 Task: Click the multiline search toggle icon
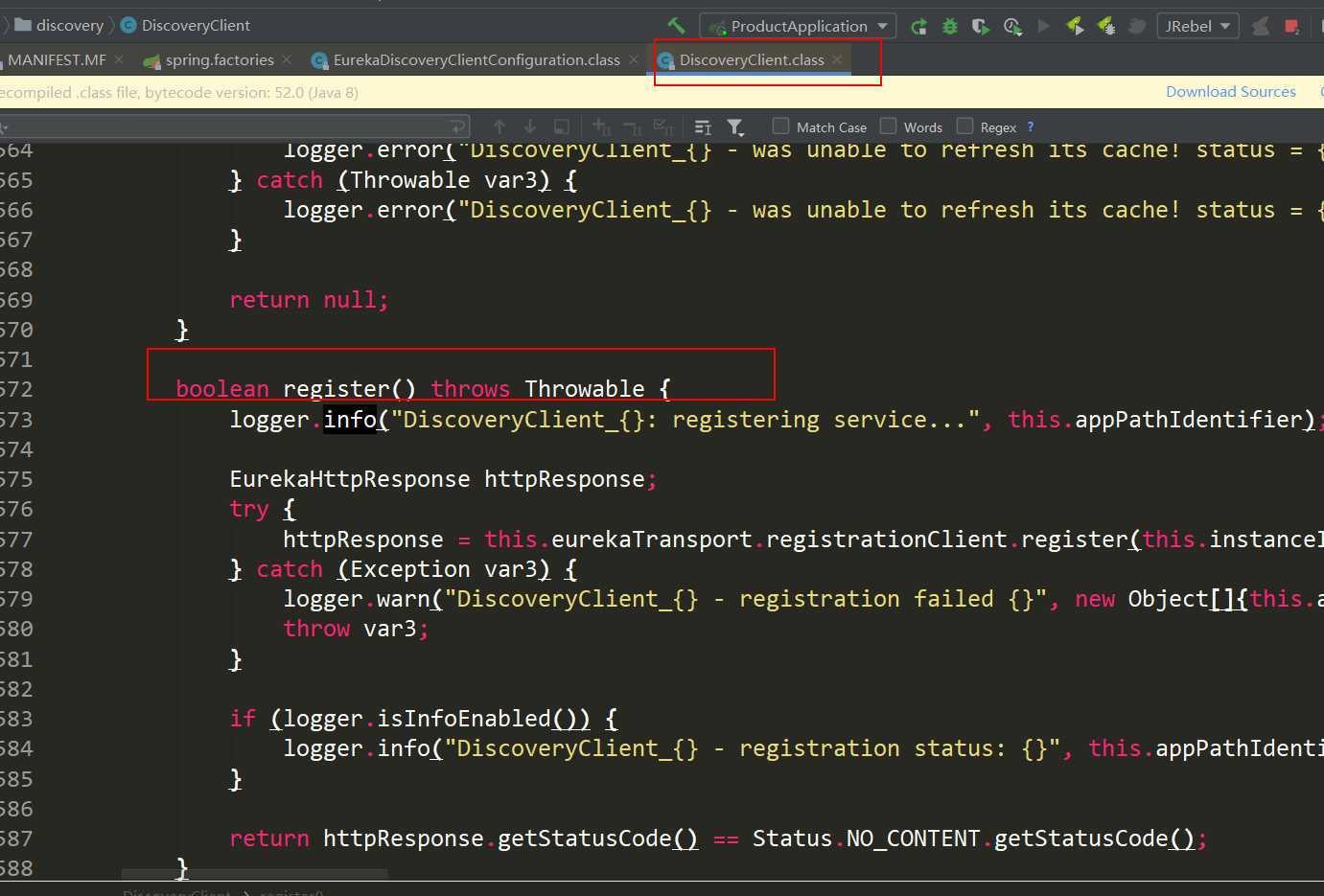(x=703, y=126)
